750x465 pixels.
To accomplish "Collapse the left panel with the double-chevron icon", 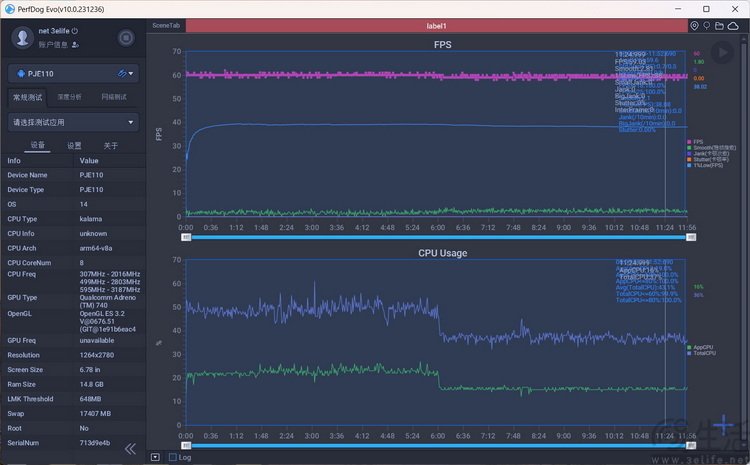I will click(130, 449).
